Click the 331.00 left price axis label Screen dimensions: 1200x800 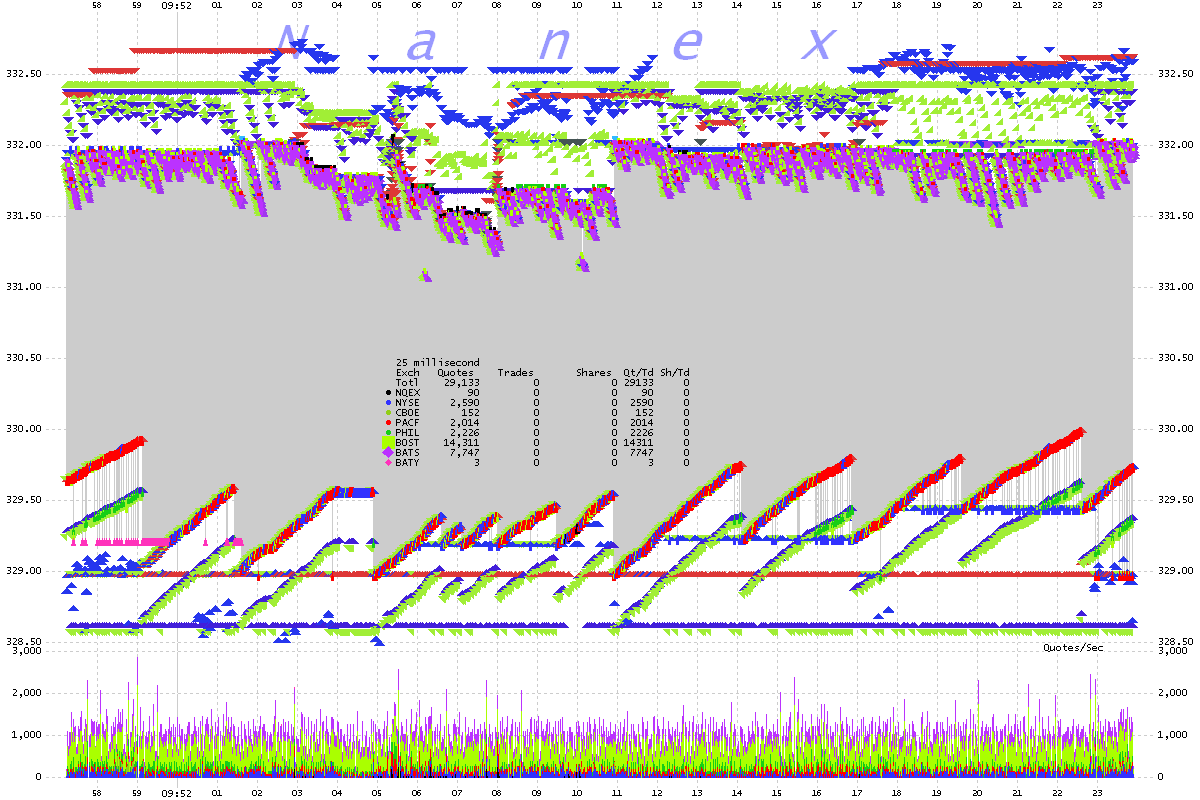click(22, 287)
